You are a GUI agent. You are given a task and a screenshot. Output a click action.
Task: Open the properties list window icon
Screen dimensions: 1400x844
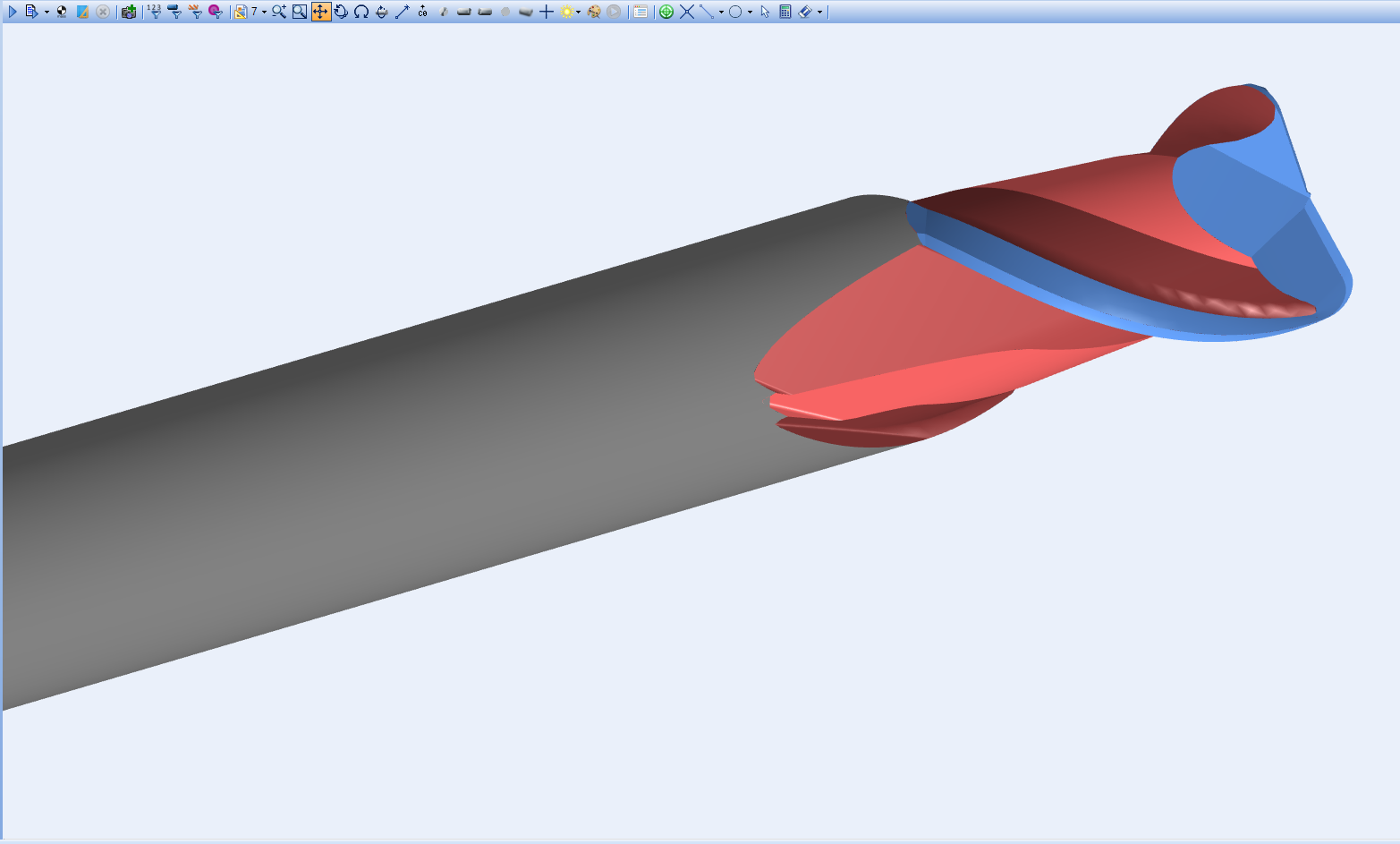click(x=641, y=12)
